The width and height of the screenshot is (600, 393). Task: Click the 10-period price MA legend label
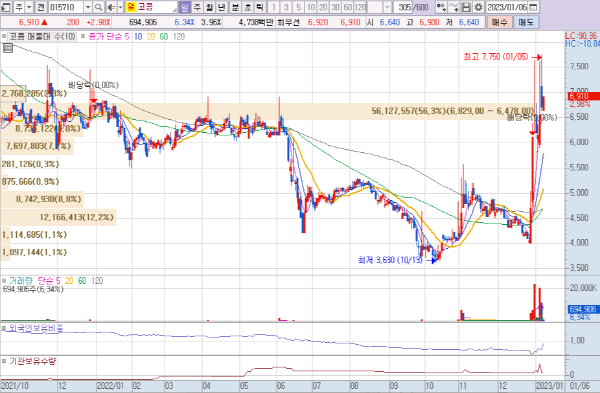click(138, 36)
